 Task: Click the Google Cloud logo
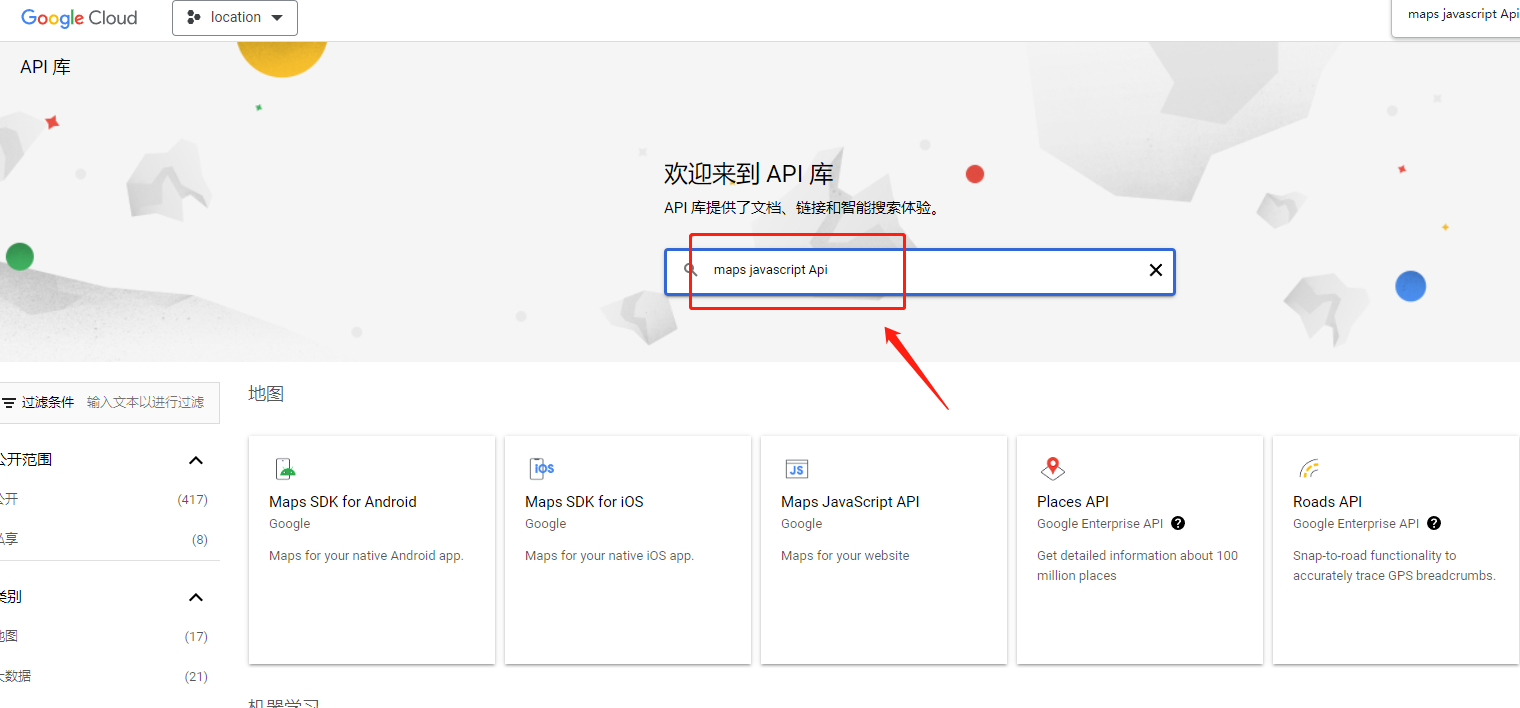coord(79,18)
